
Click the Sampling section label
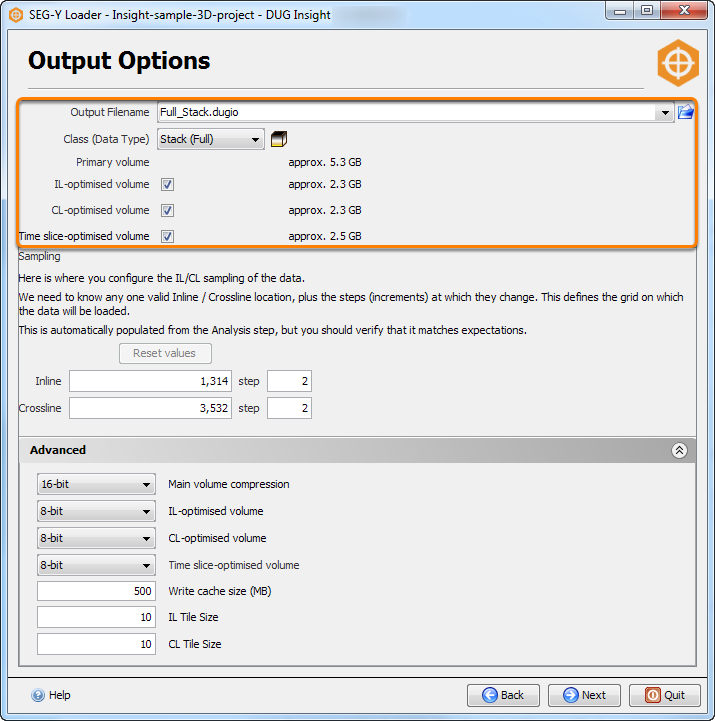(39, 257)
